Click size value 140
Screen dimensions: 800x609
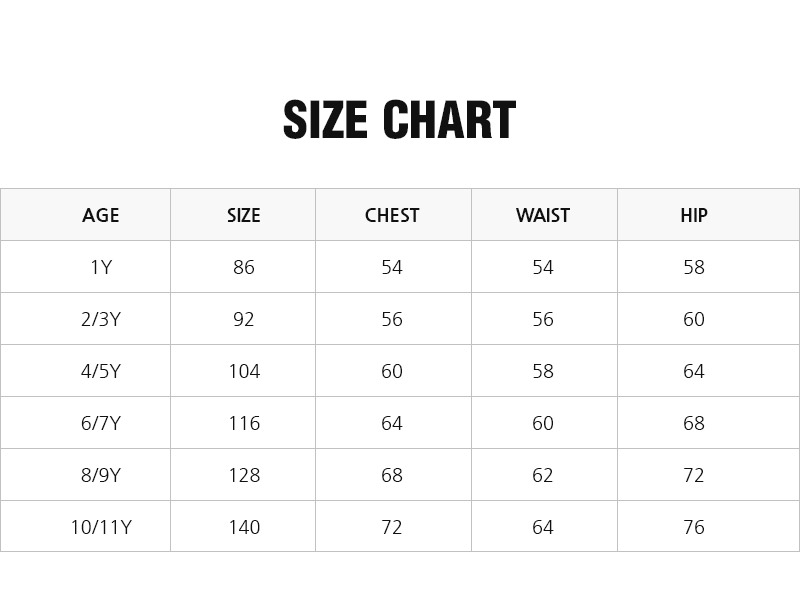(x=244, y=527)
